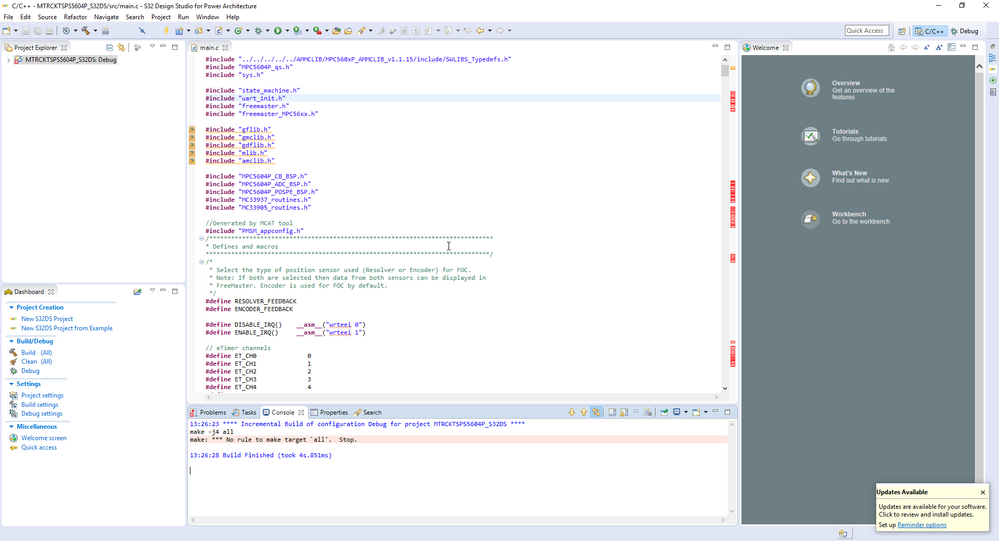Viewport: 999px width, 541px height.
Task: Click the New C source file icon
Action: (x=219, y=31)
